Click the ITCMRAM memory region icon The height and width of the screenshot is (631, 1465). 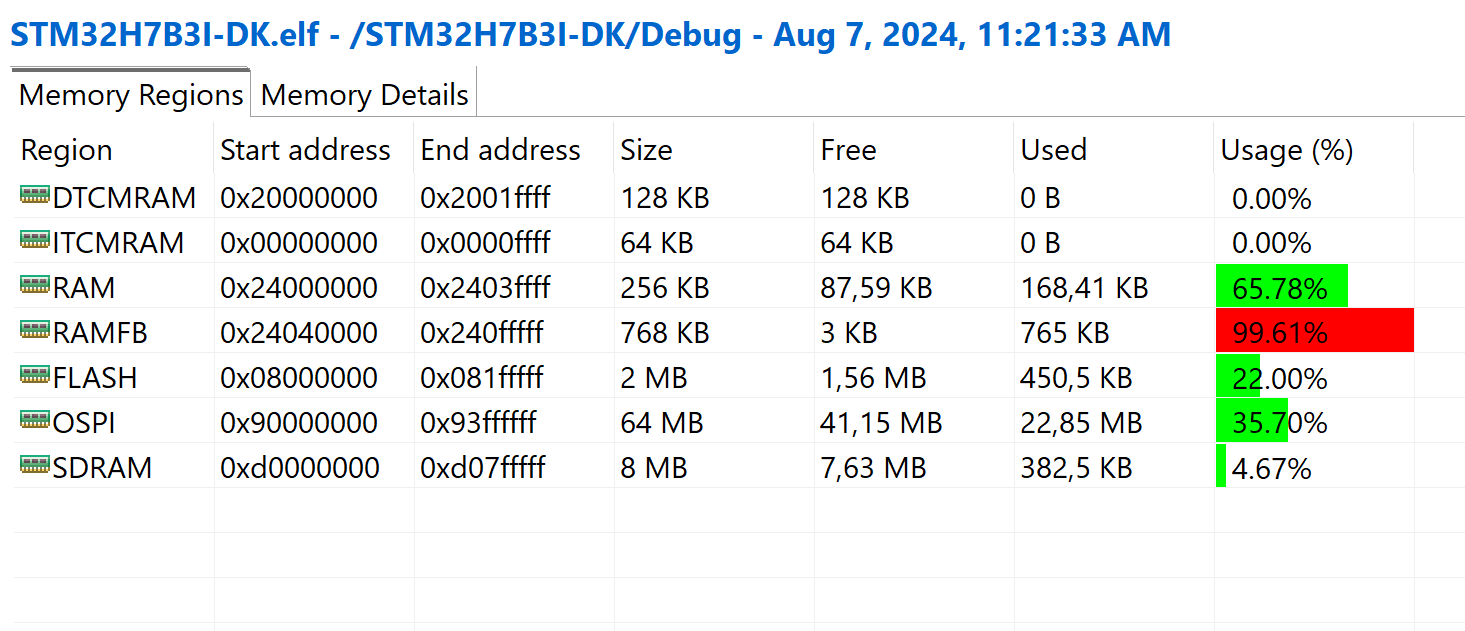tap(35, 241)
